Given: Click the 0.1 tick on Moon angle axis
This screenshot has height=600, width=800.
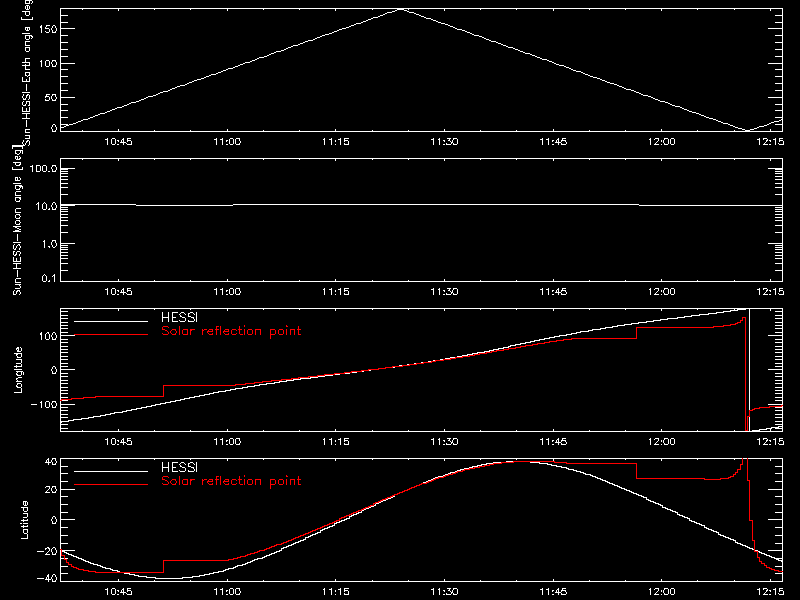Looking at the screenshot, I should pyautogui.click(x=48, y=278).
